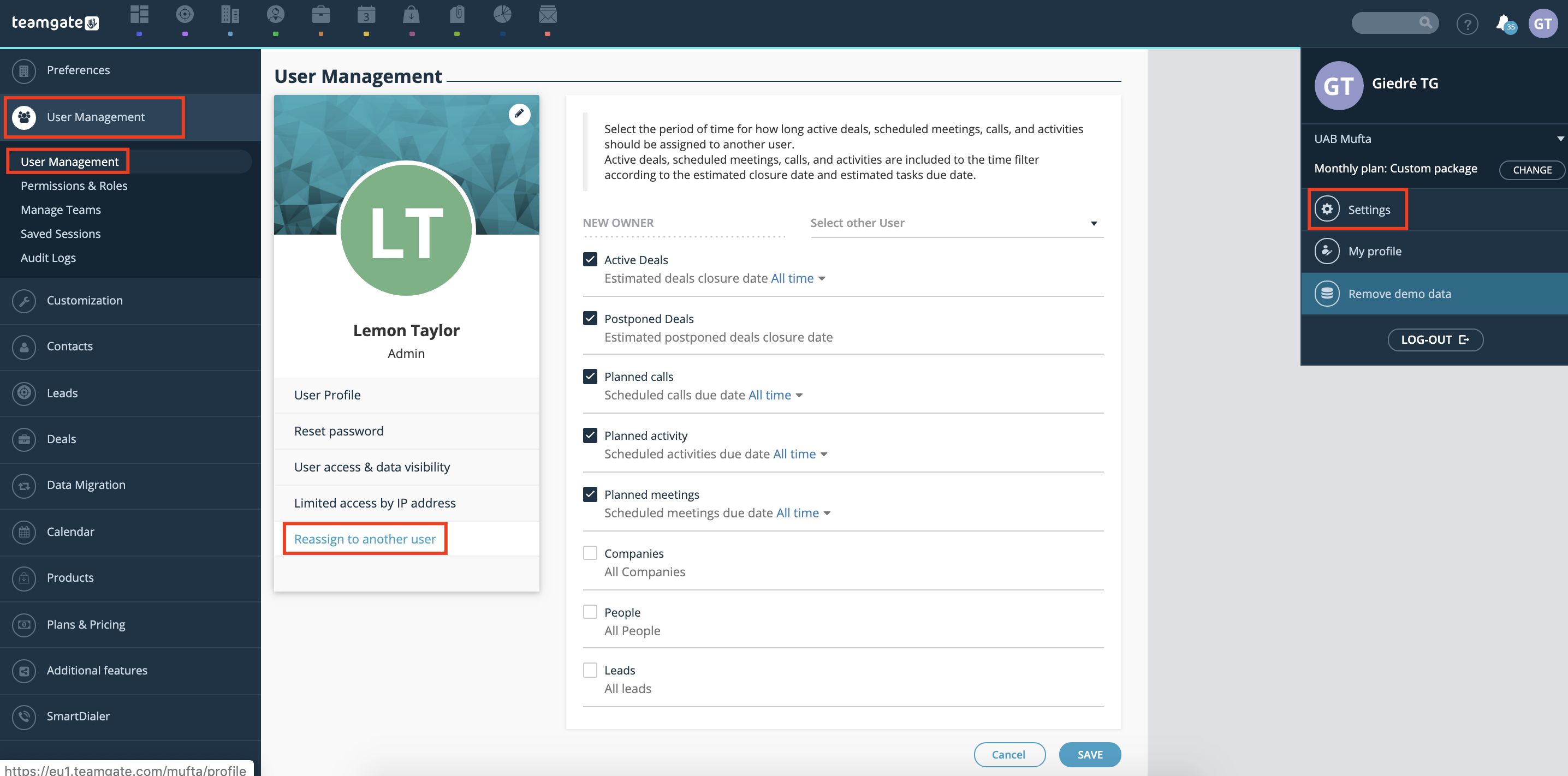Open the companies building icon in top bar
Viewport: 1568px width, 776px height.
pos(230,15)
